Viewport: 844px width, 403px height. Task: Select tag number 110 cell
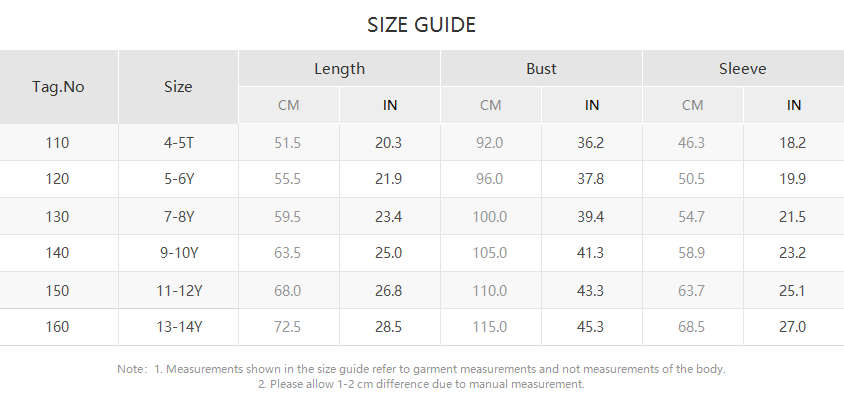coord(58,143)
